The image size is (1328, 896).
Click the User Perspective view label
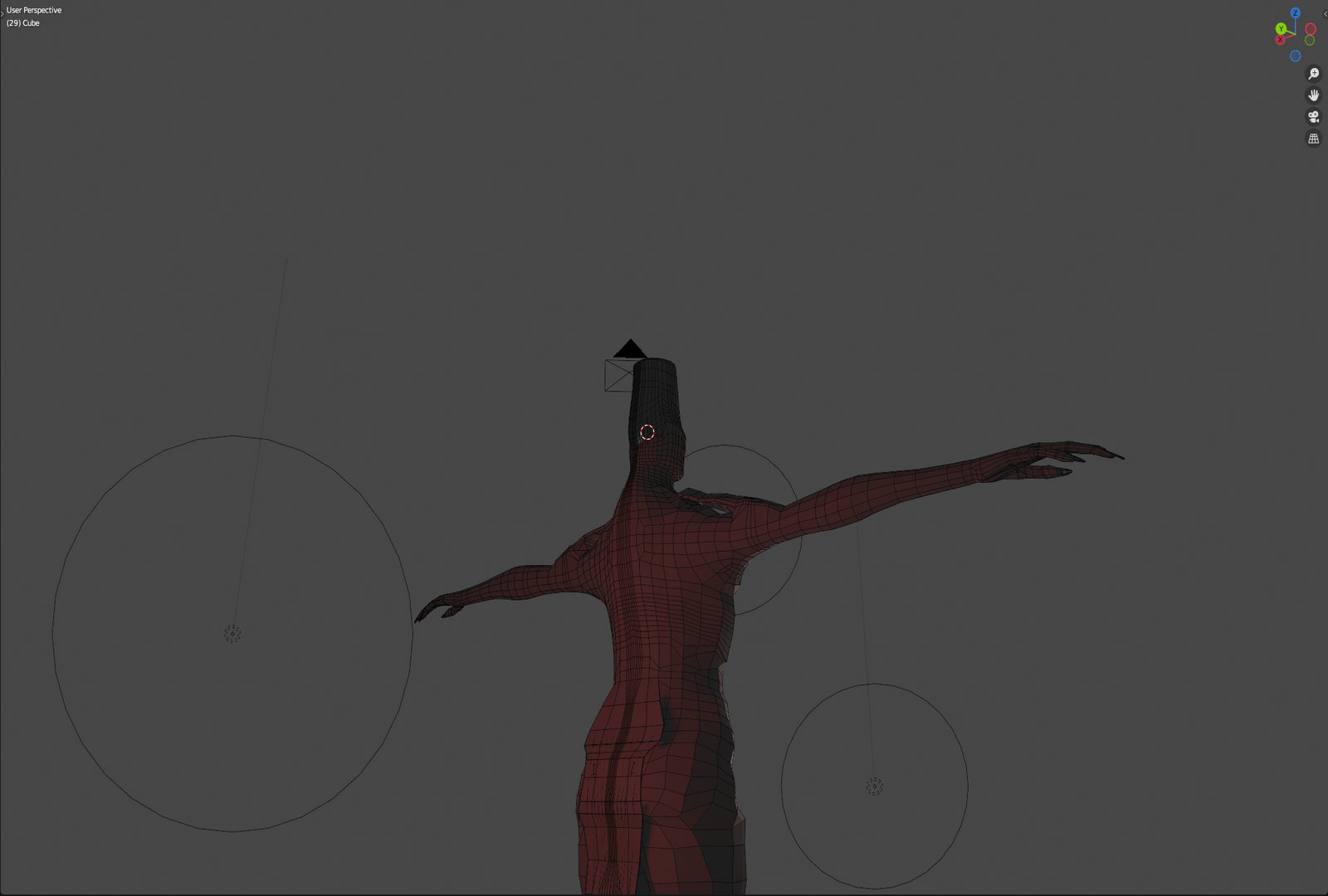[34, 10]
